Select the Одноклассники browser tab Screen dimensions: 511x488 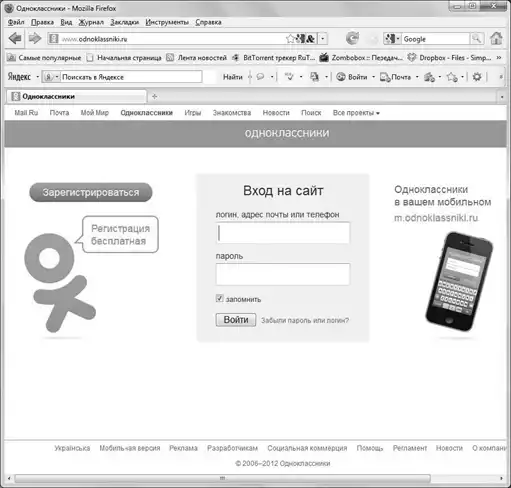76,97
